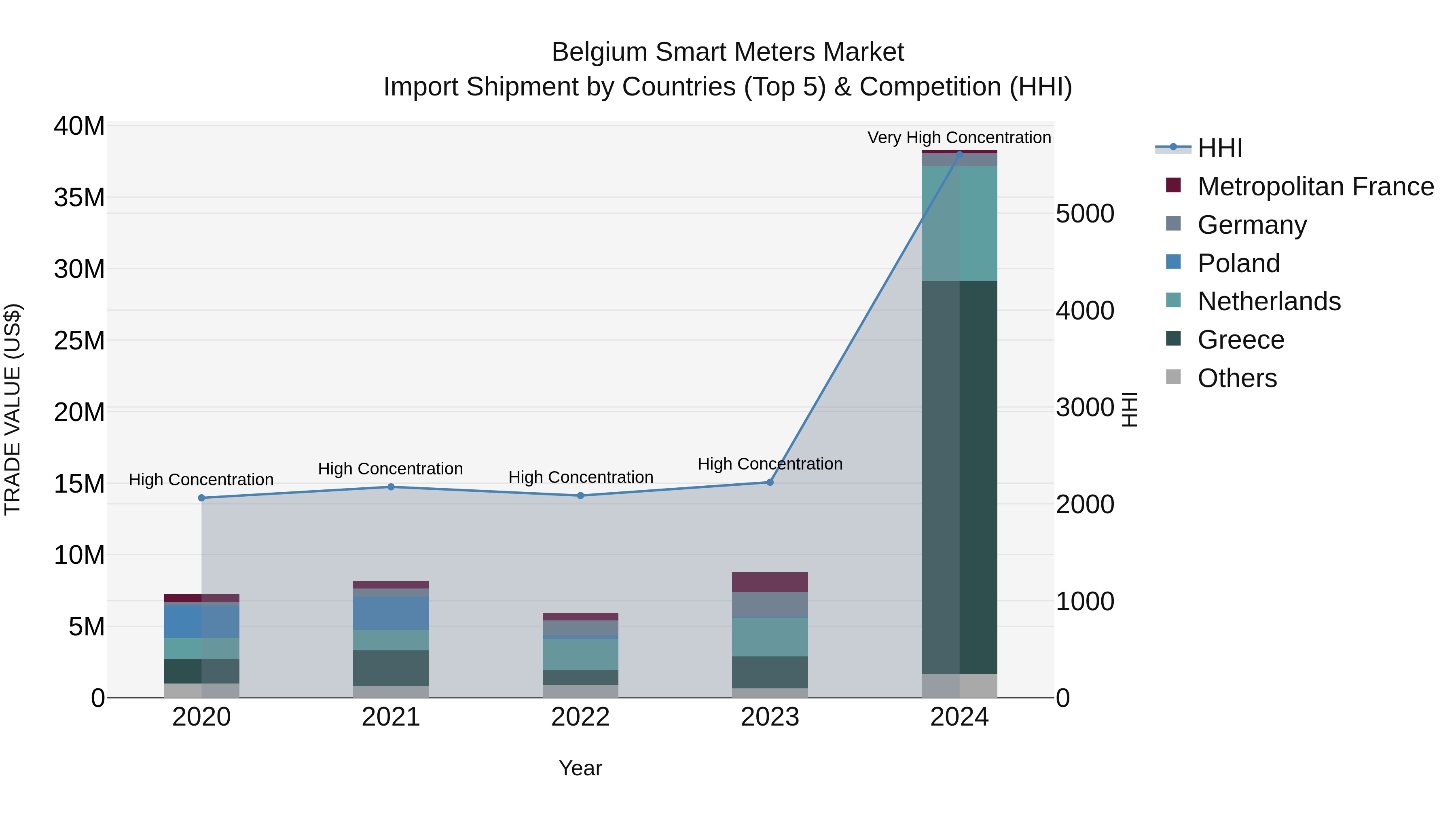Click the HHI legend entry

tap(1199, 148)
